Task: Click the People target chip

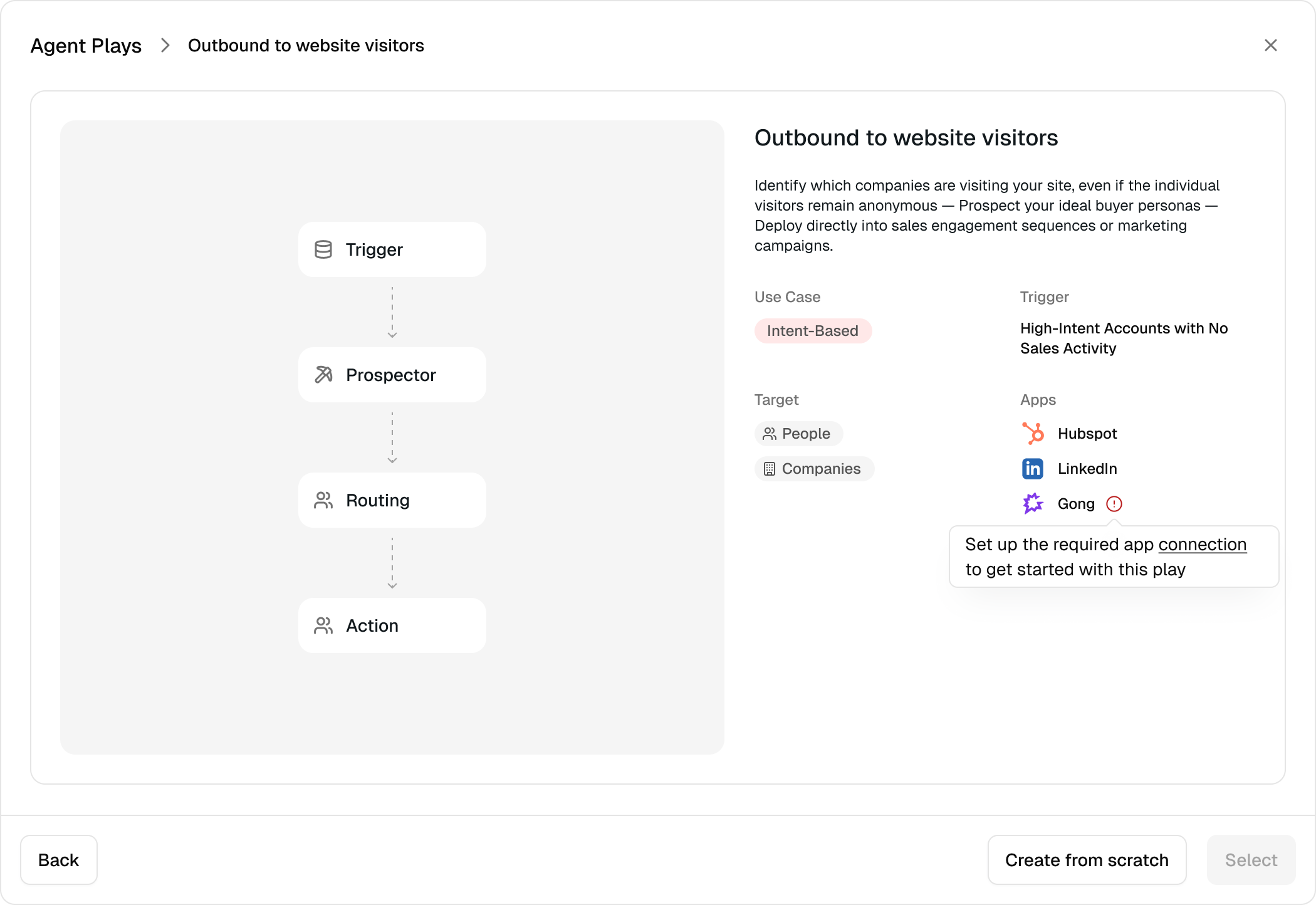Action: coord(798,434)
